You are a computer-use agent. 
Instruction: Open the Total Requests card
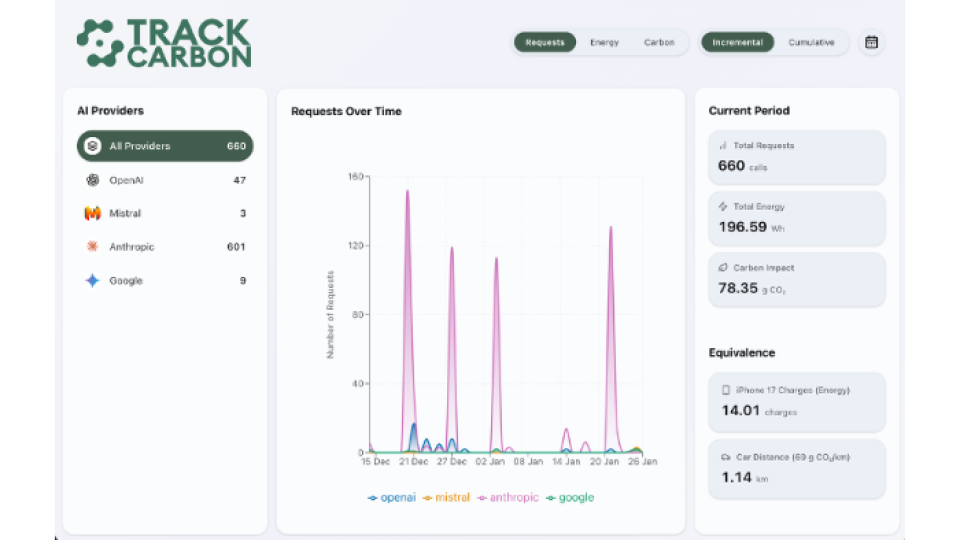pos(796,157)
